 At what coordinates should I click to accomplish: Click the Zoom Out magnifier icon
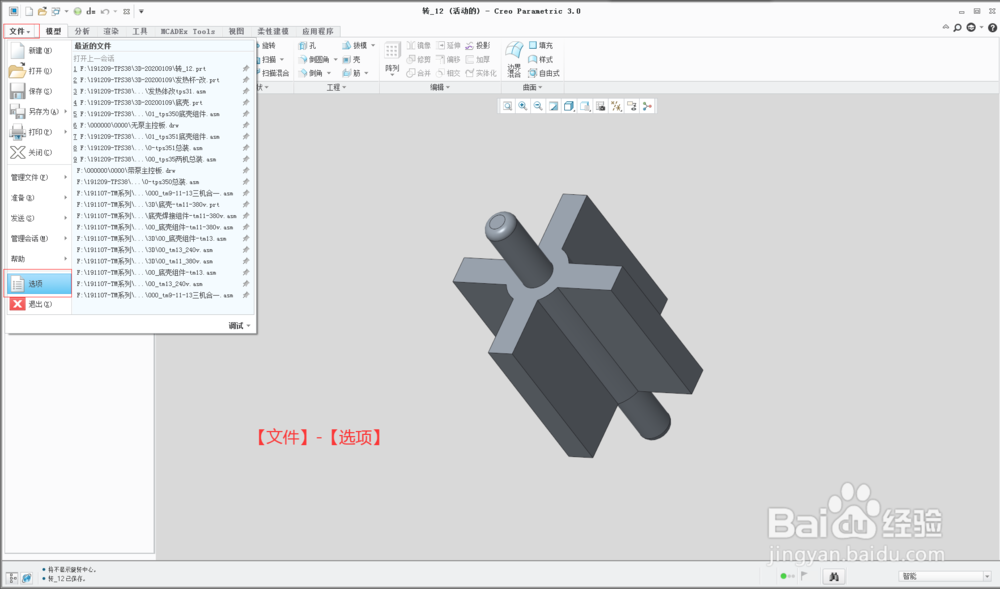pyautogui.click(x=538, y=106)
